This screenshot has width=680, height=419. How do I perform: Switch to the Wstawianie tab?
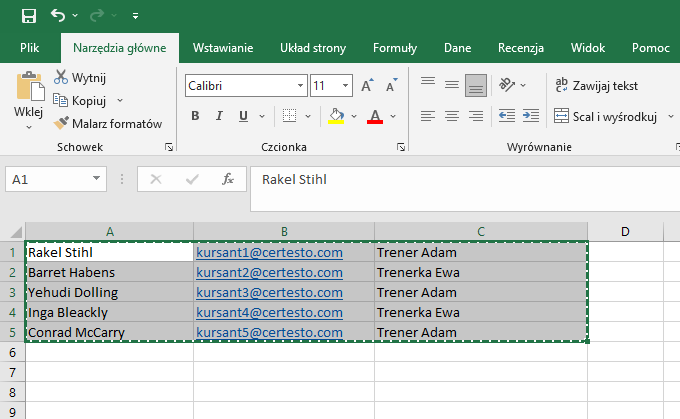223,48
